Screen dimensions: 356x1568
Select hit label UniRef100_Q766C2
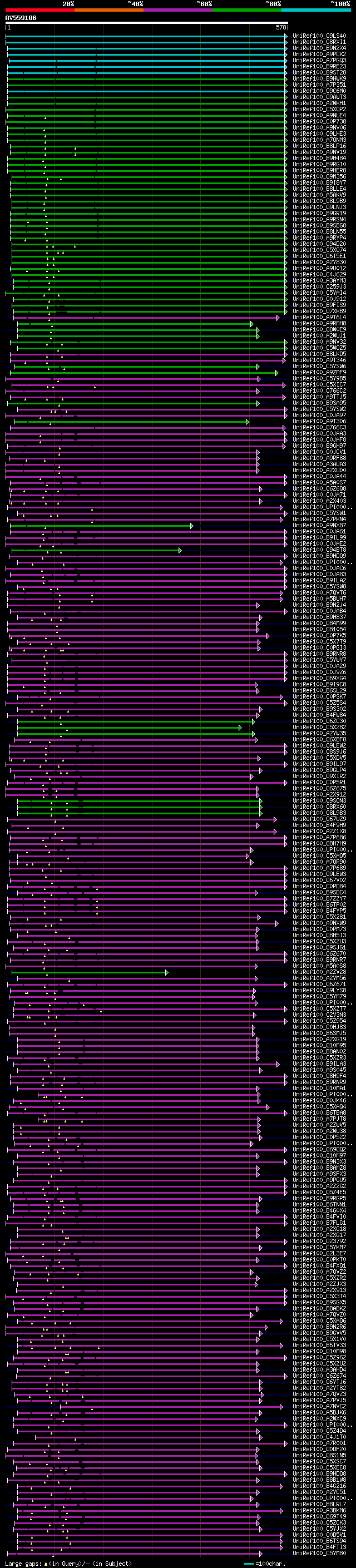click(x=319, y=391)
